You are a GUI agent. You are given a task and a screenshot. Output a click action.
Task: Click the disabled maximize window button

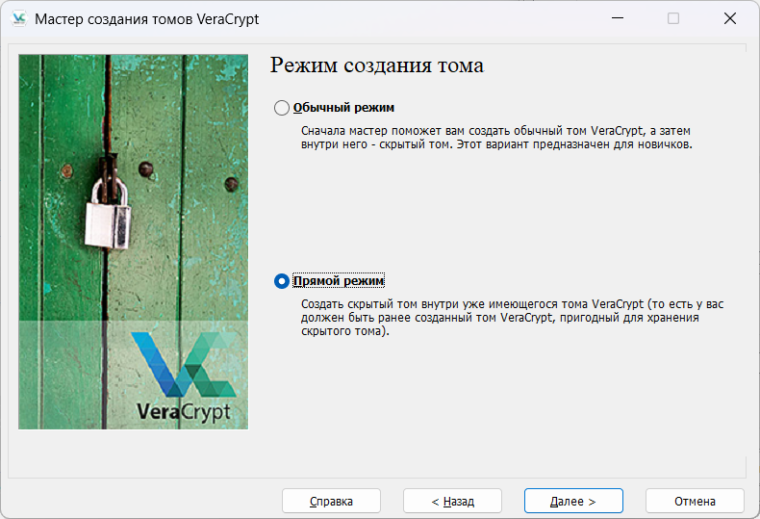(673, 18)
